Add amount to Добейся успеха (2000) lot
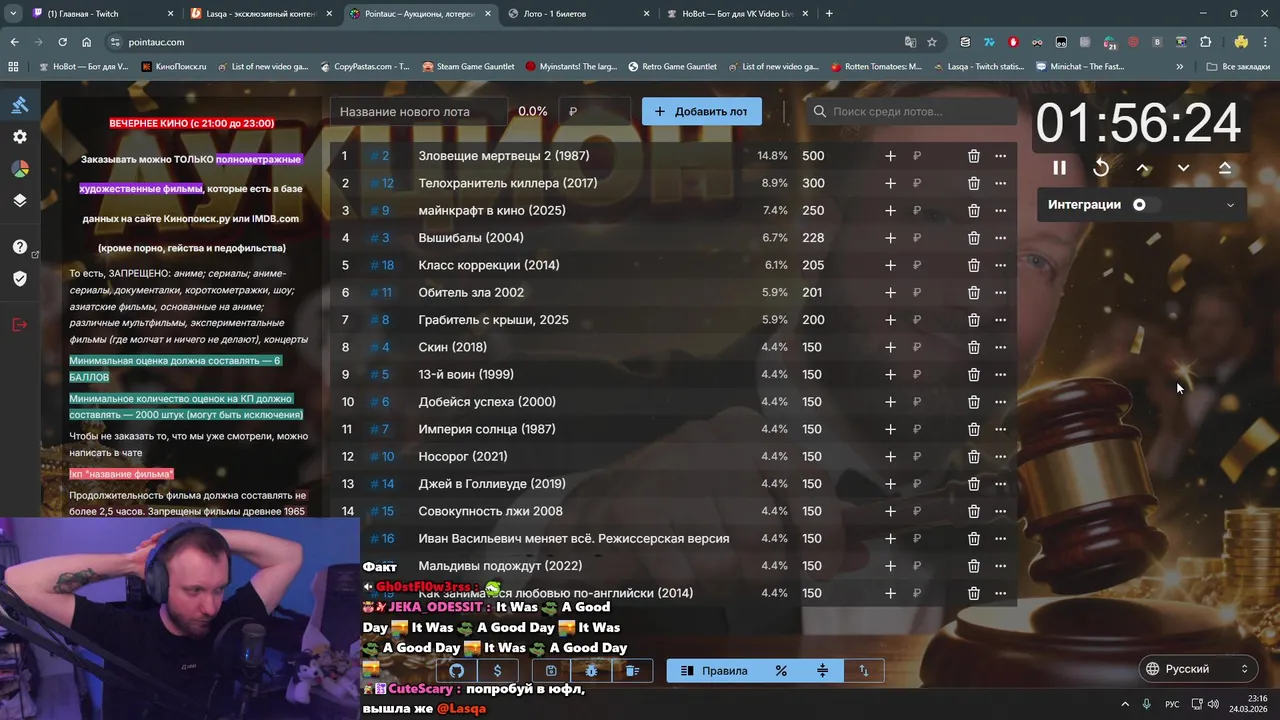 pos(890,402)
